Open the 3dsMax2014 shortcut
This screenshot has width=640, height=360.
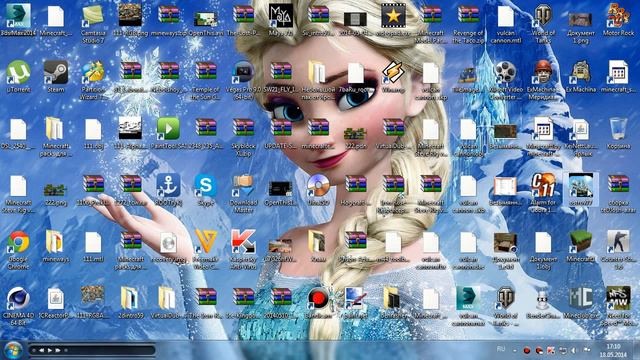pos(18,20)
